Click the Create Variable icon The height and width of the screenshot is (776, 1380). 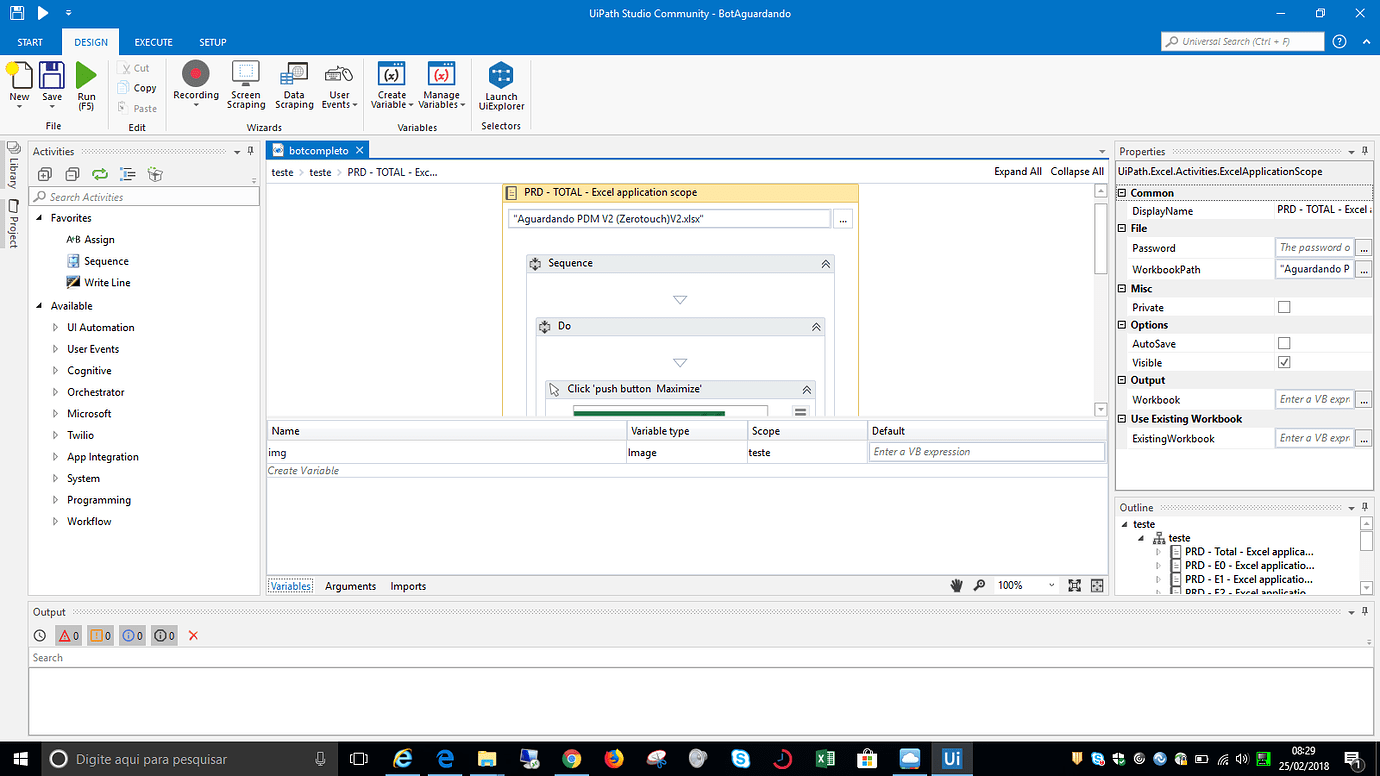point(391,75)
